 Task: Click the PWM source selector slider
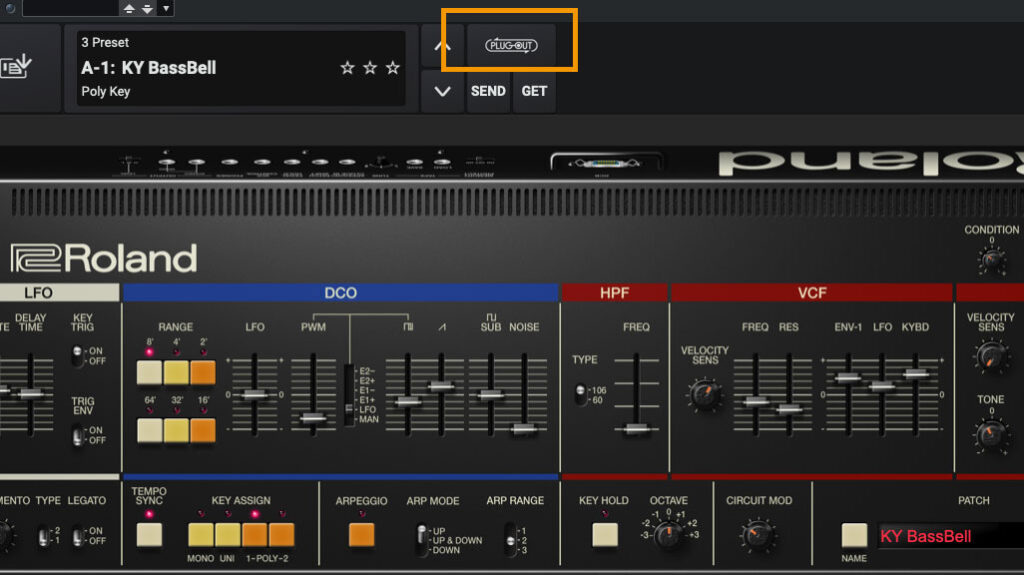pos(349,396)
